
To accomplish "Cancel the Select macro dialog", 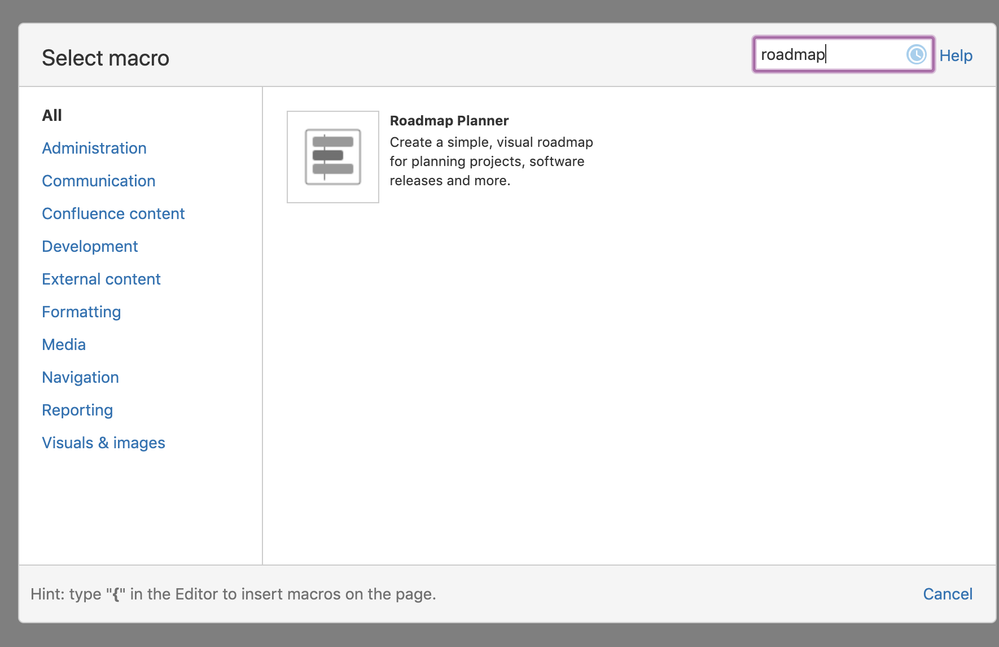I will pos(947,594).
